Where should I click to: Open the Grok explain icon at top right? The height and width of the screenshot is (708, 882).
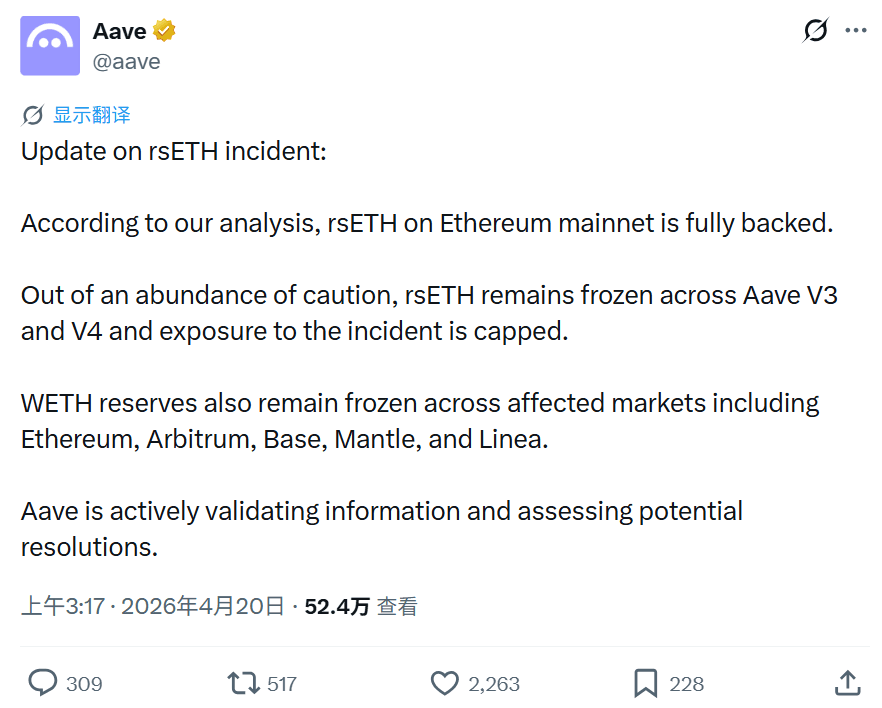816,31
